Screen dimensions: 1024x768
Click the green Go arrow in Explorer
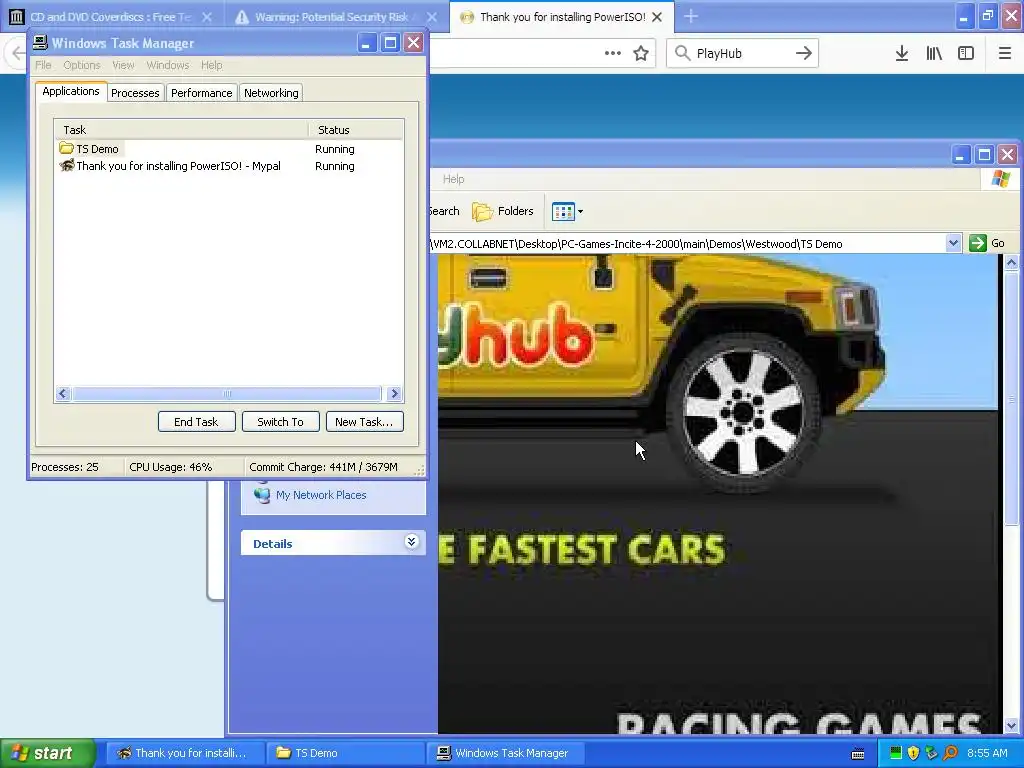(978, 244)
